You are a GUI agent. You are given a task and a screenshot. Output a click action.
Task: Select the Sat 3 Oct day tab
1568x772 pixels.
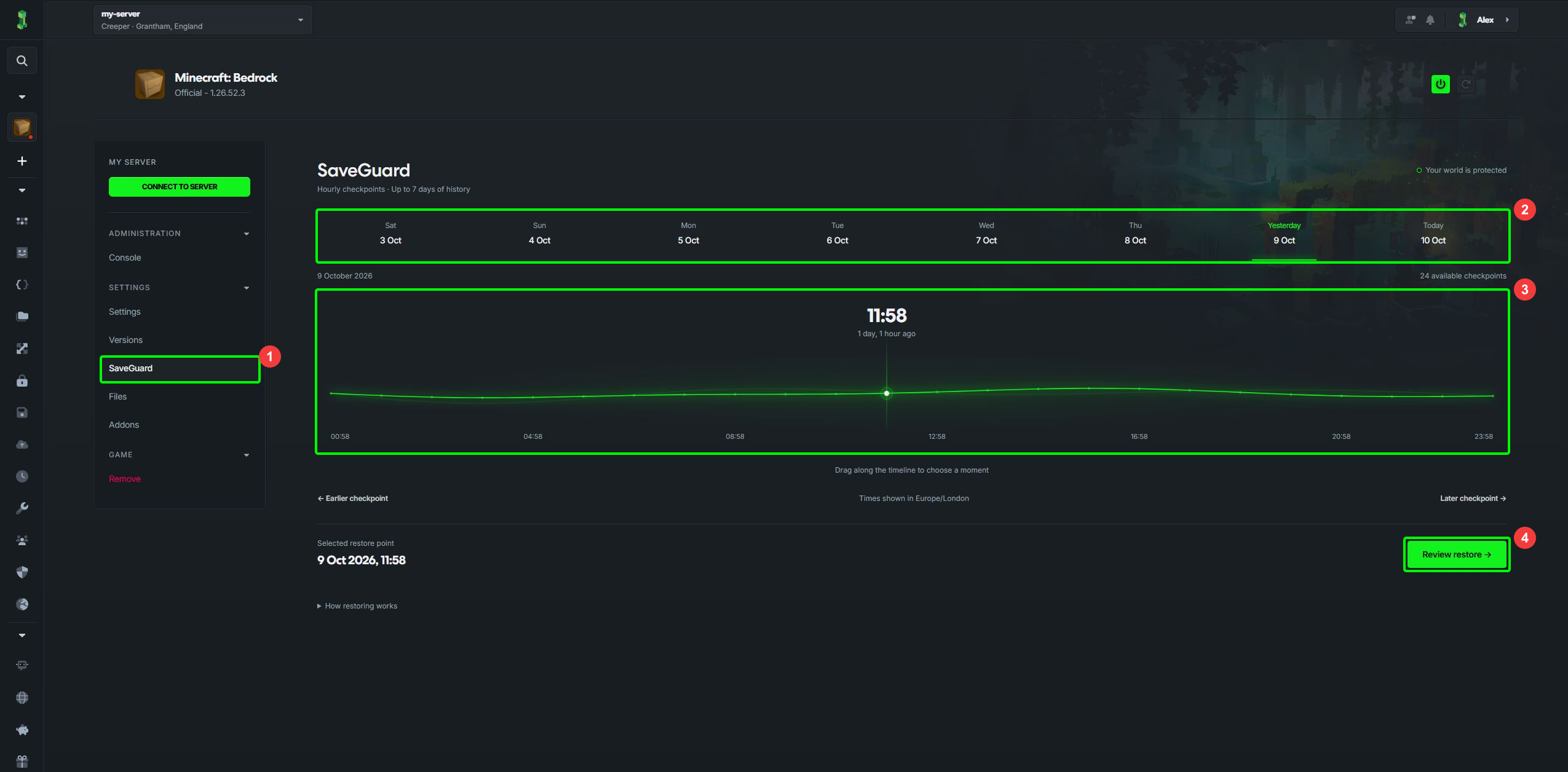click(x=390, y=234)
